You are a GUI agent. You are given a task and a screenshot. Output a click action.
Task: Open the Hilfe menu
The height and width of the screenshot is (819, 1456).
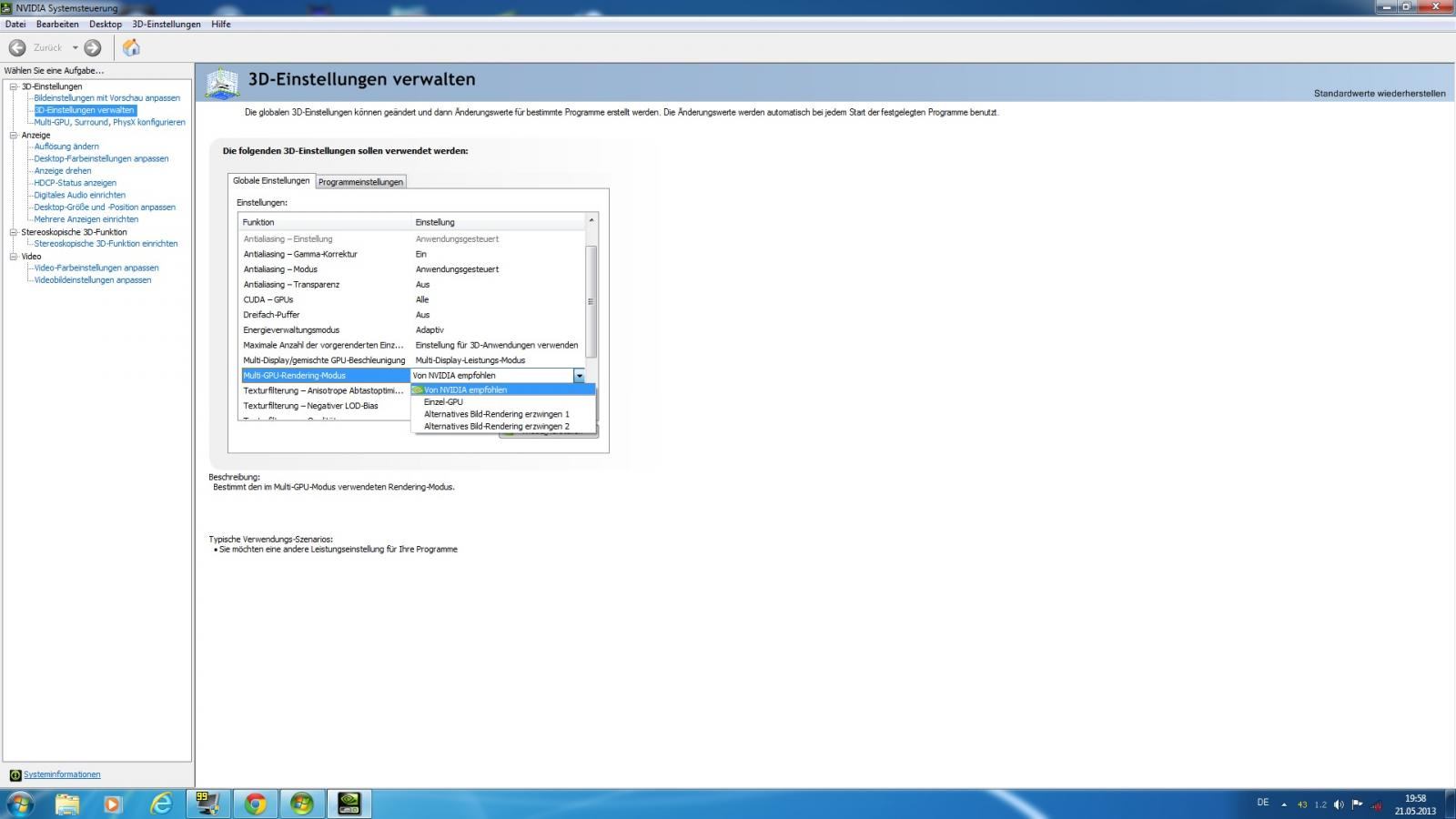coord(221,25)
